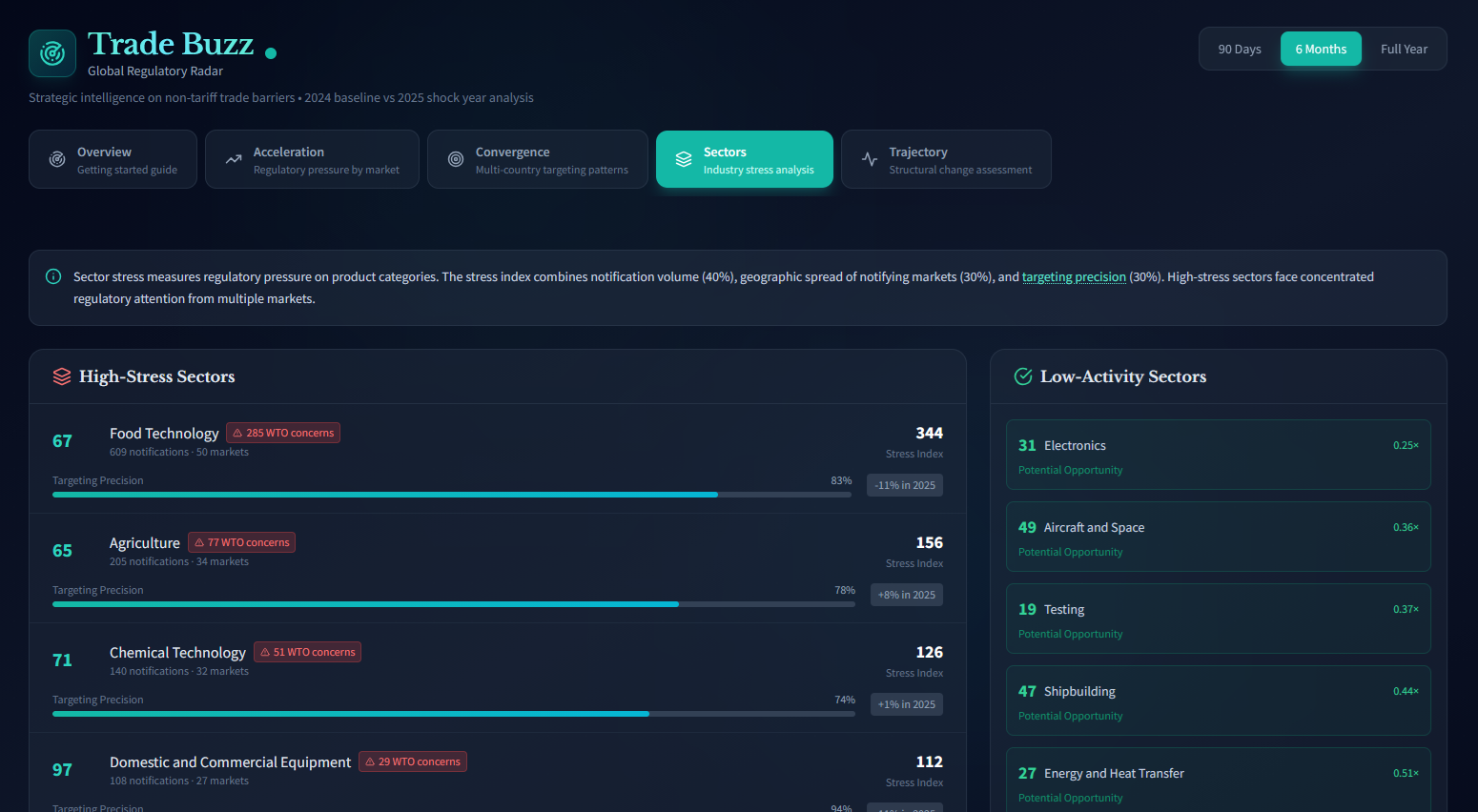Switch time range to 90 Days

point(1241,48)
